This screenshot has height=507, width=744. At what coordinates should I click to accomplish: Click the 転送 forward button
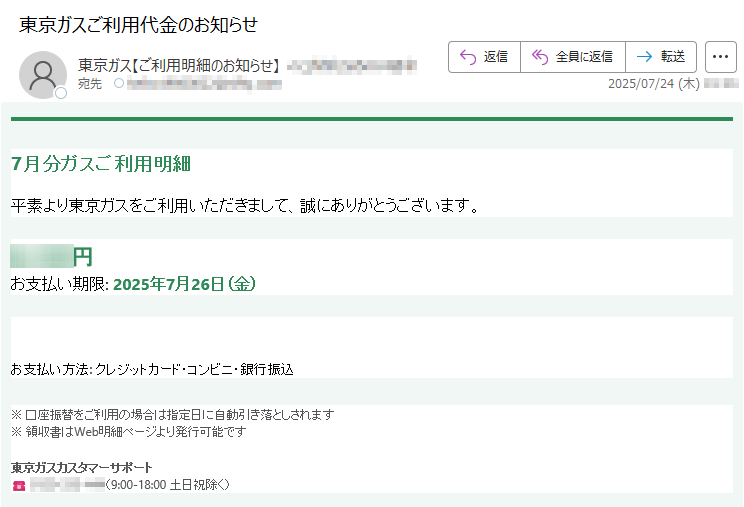coord(661,57)
